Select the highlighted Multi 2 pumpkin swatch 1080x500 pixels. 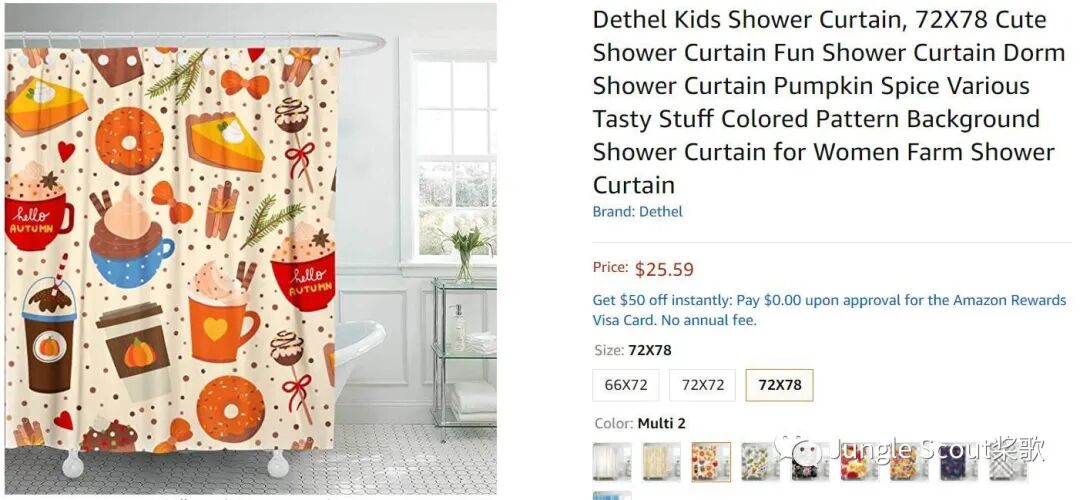pos(711,461)
